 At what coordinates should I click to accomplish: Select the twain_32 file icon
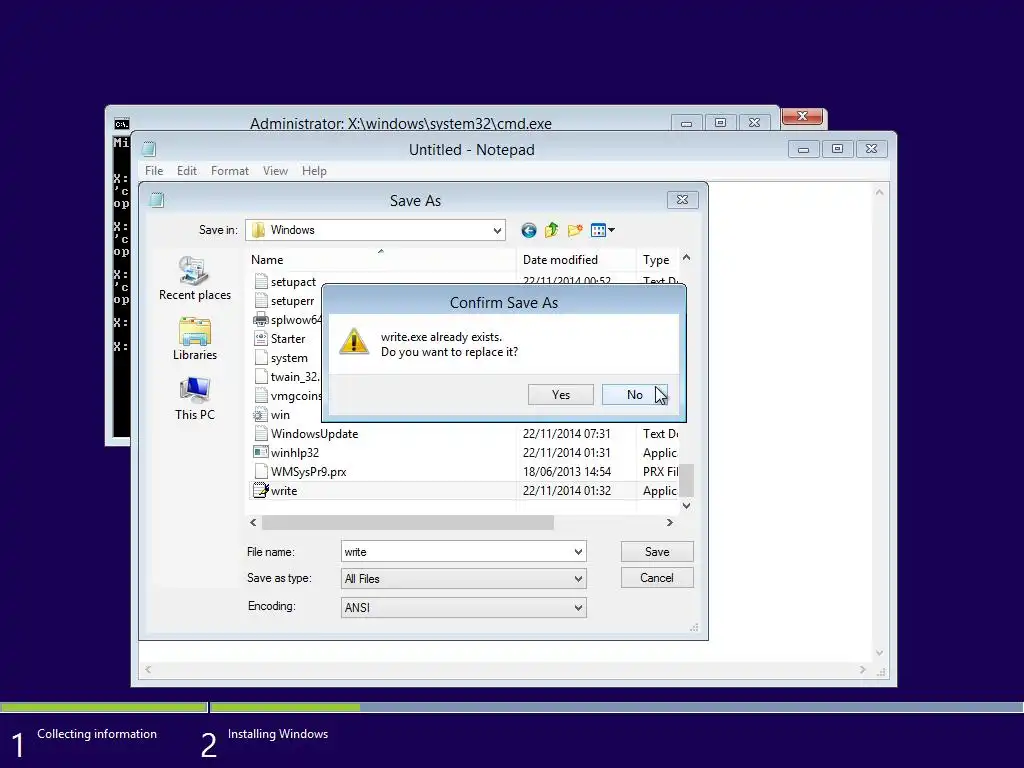(x=261, y=377)
